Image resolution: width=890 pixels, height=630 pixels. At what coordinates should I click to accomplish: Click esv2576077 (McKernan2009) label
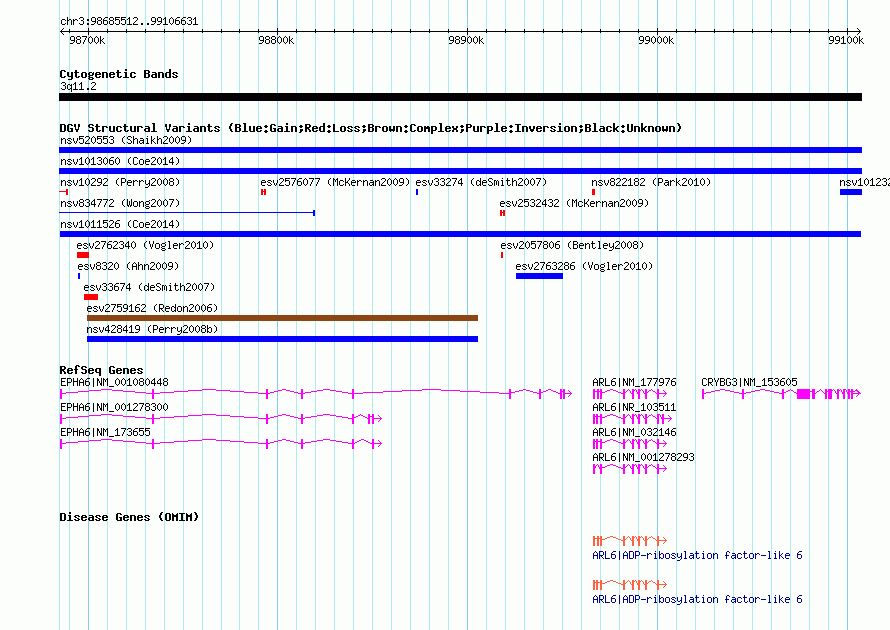(x=335, y=182)
